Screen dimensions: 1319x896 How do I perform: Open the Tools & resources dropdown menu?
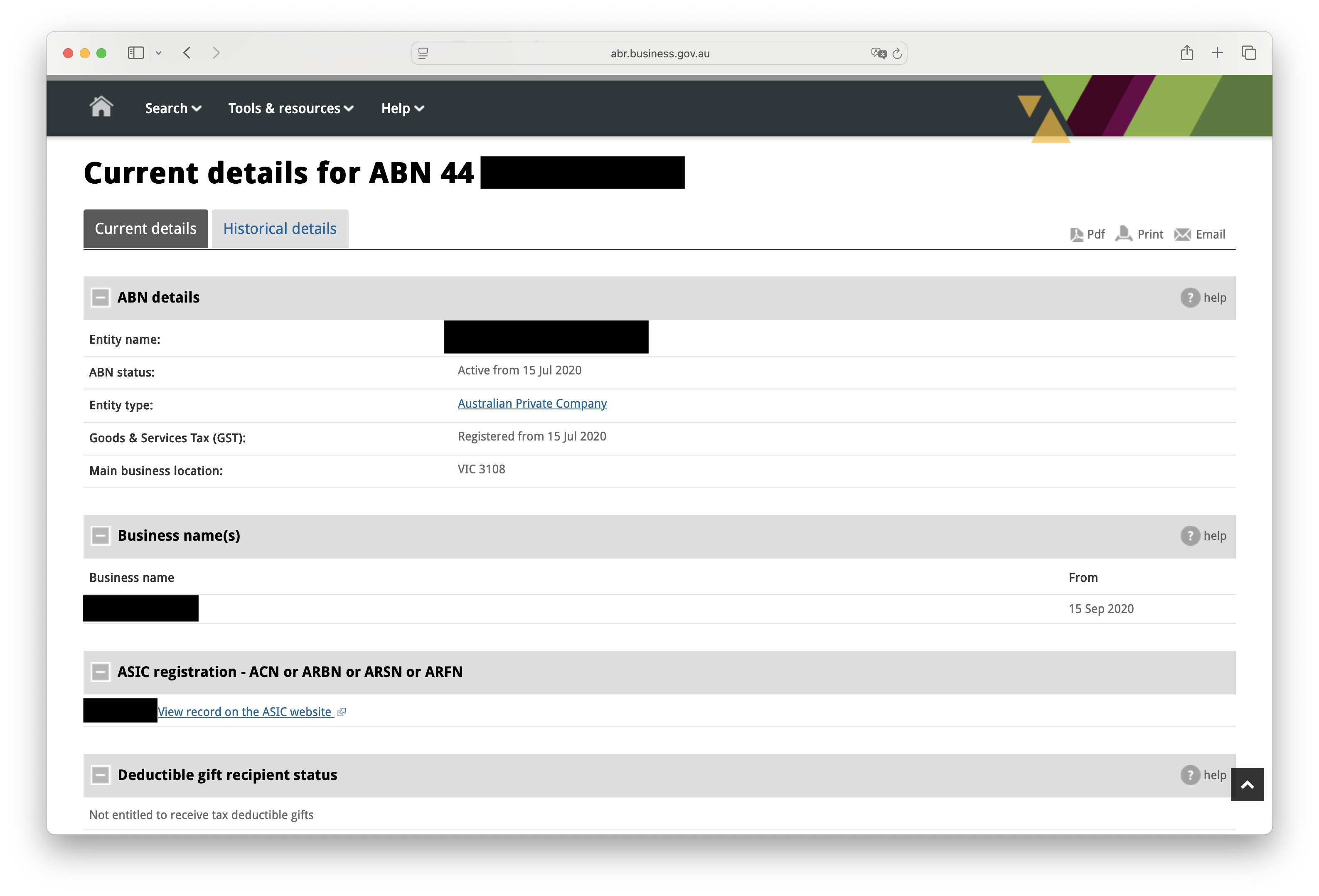pyautogui.click(x=290, y=108)
